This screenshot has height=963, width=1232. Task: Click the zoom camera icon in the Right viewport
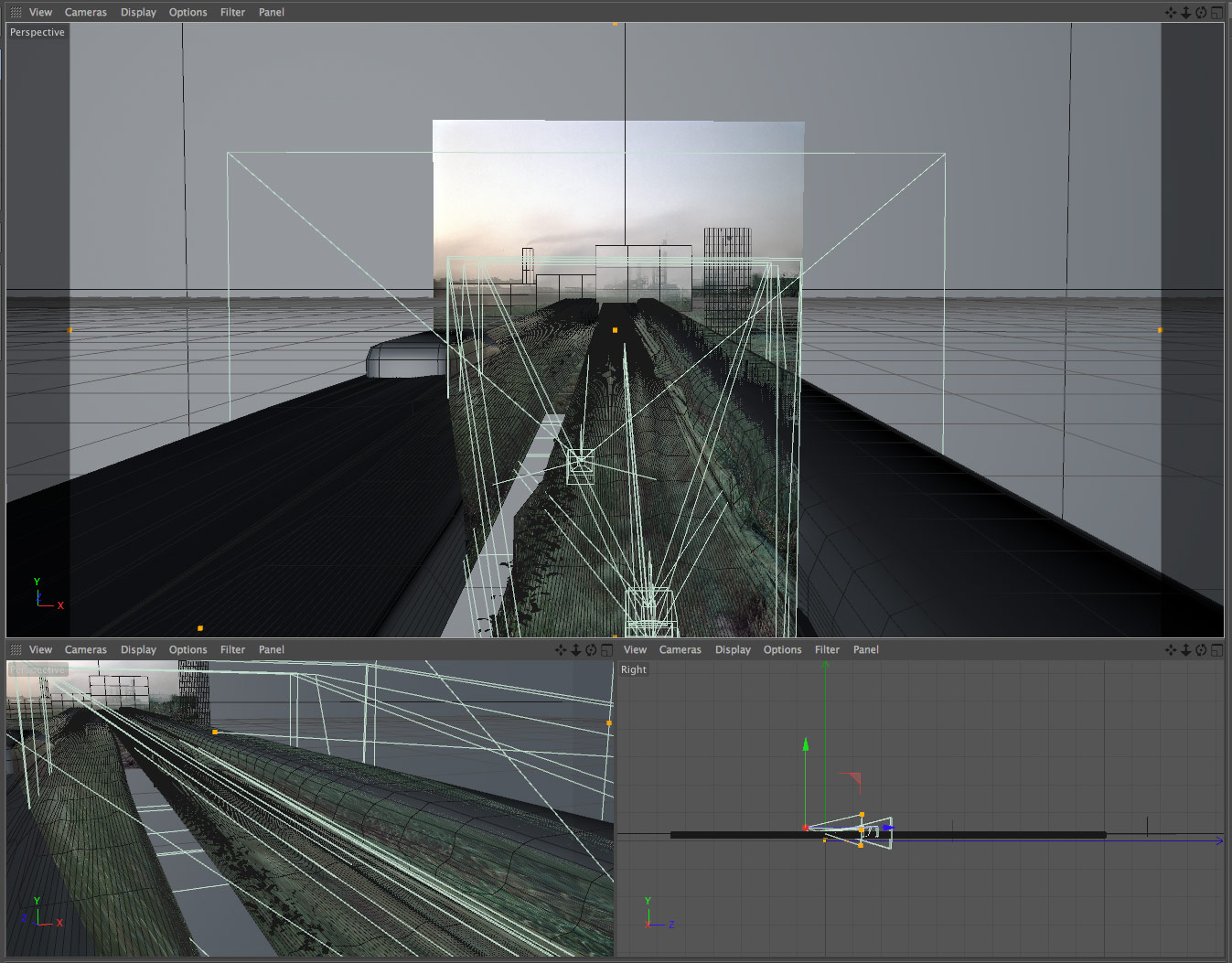pyautogui.click(x=1185, y=650)
